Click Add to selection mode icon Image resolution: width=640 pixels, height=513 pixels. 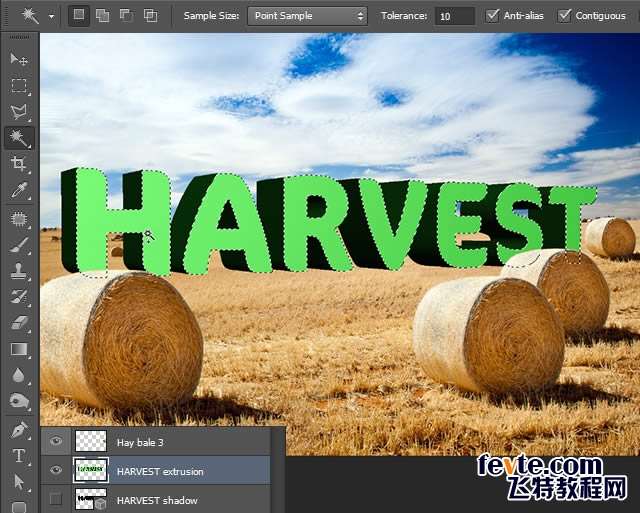click(102, 16)
